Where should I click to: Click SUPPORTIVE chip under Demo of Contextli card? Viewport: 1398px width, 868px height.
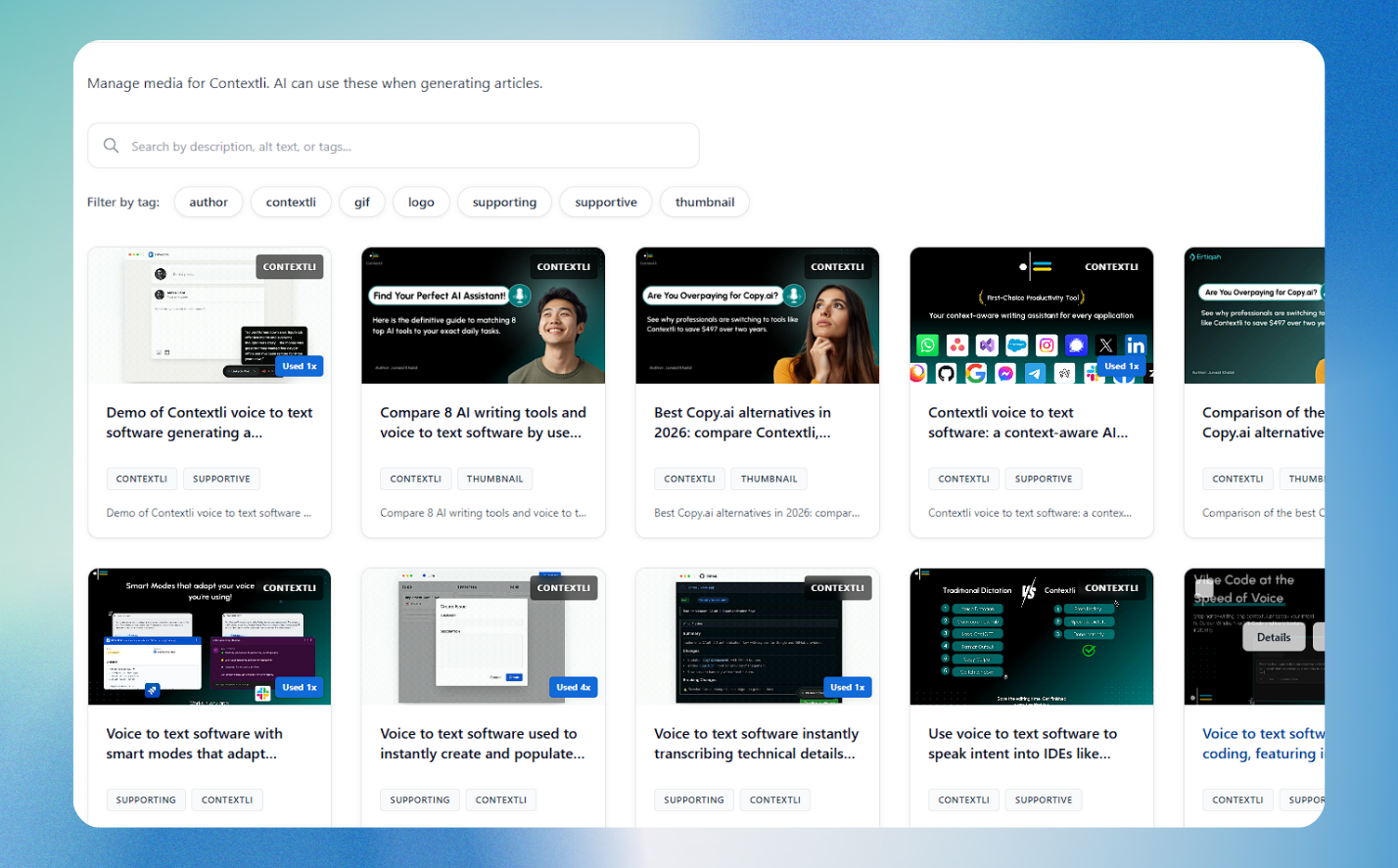point(221,479)
